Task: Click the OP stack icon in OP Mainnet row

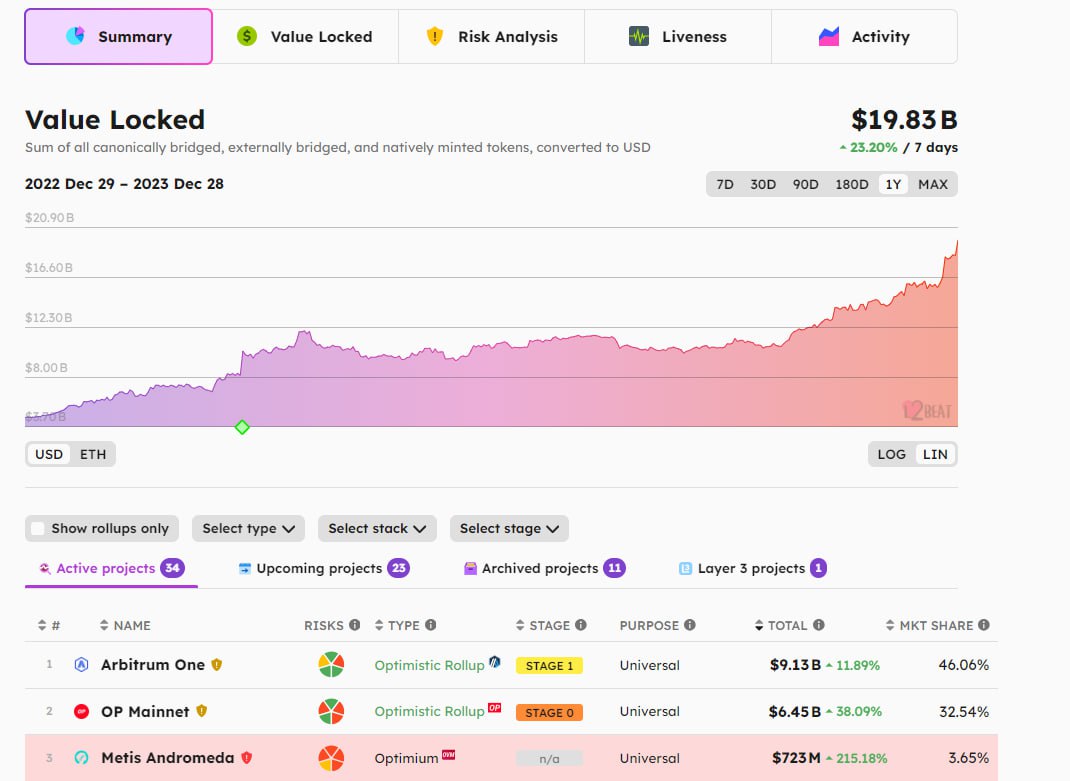Action: pyautogui.click(x=495, y=707)
